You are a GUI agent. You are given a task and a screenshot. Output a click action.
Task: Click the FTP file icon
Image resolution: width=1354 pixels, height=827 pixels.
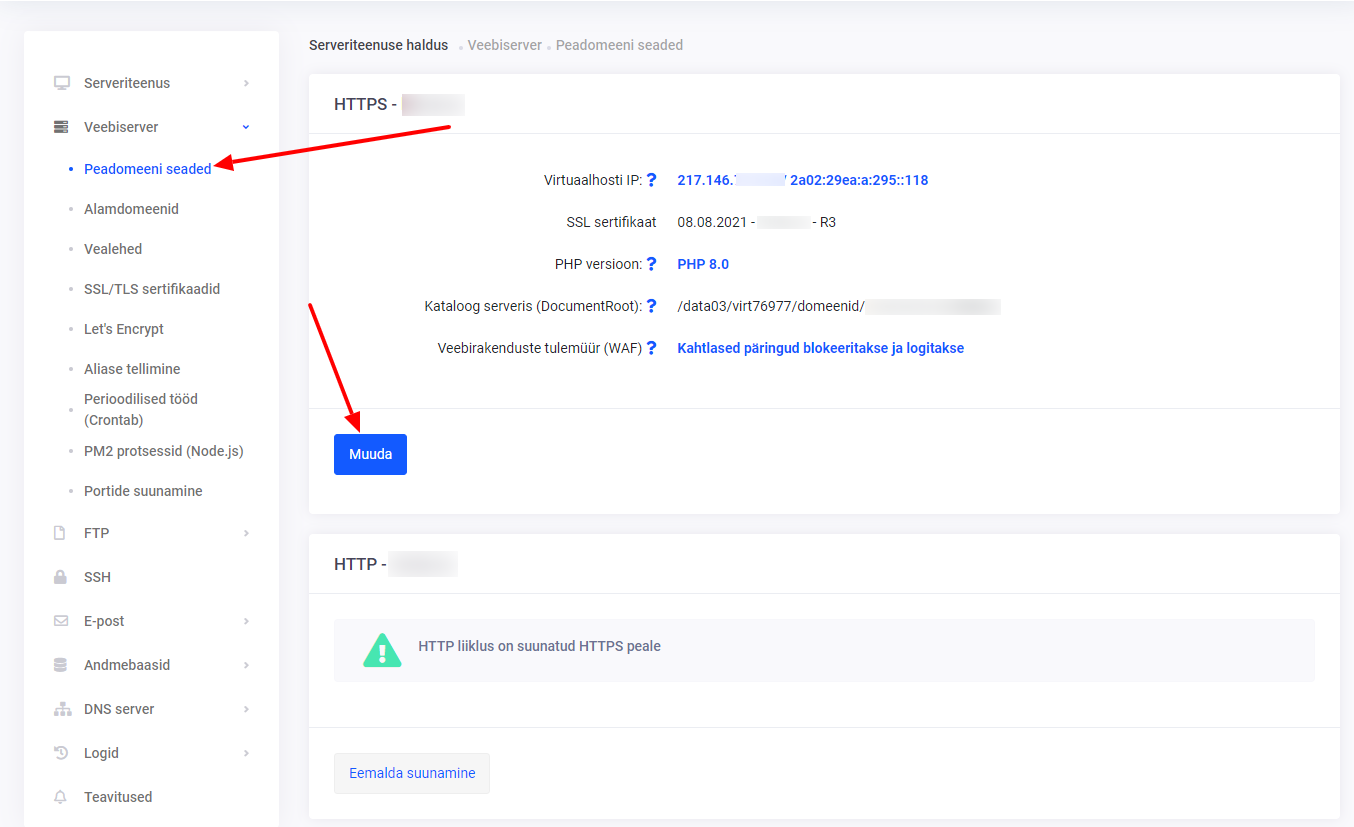pyautogui.click(x=60, y=533)
